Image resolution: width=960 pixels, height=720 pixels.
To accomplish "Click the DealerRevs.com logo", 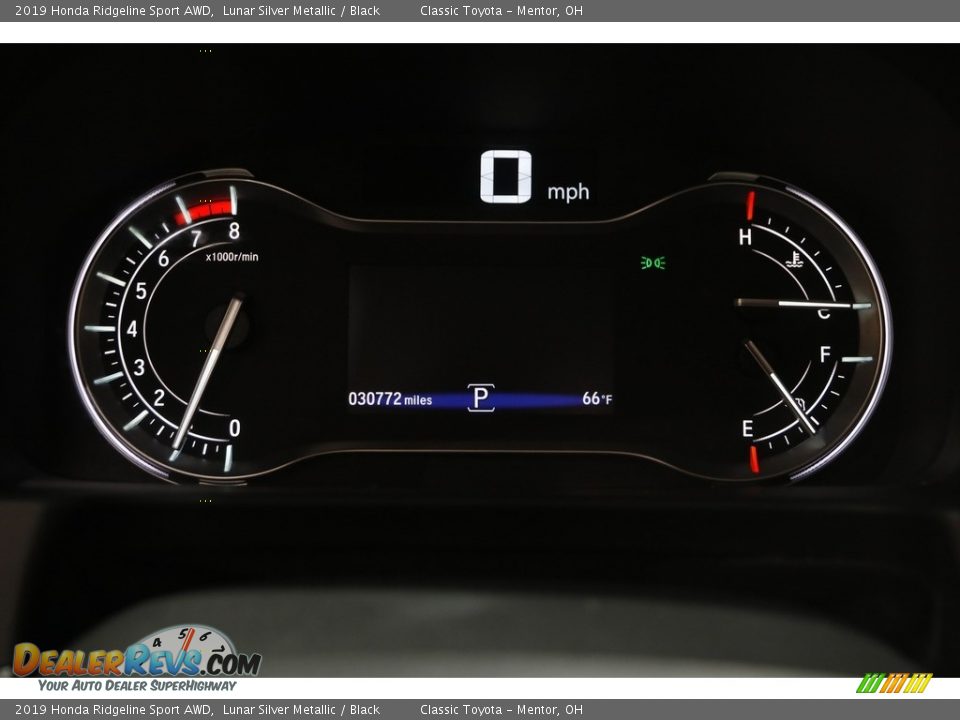I will 137,653.
